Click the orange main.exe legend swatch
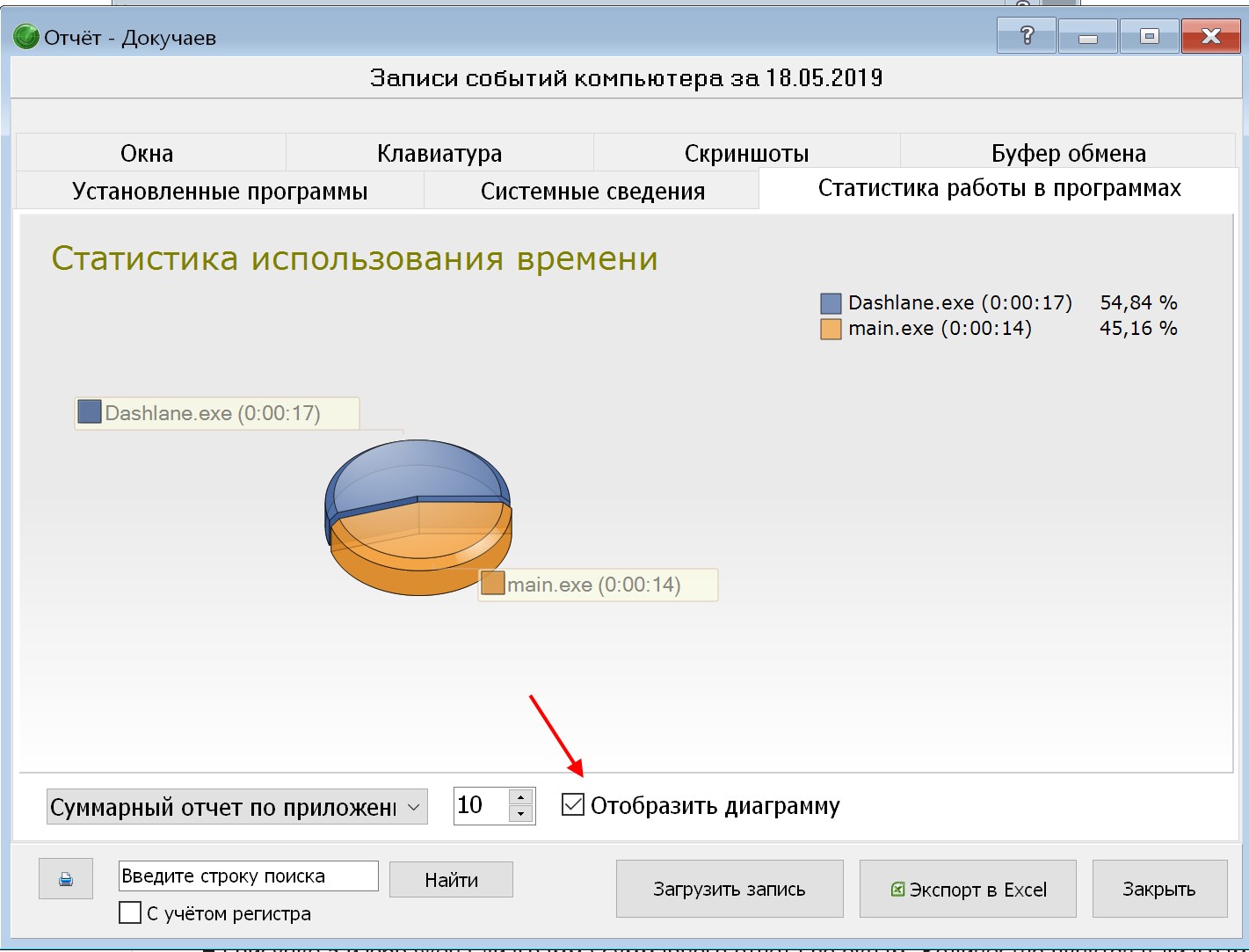Image resolution: width=1249 pixels, height=952 pixels. click(x=831, y=329)
